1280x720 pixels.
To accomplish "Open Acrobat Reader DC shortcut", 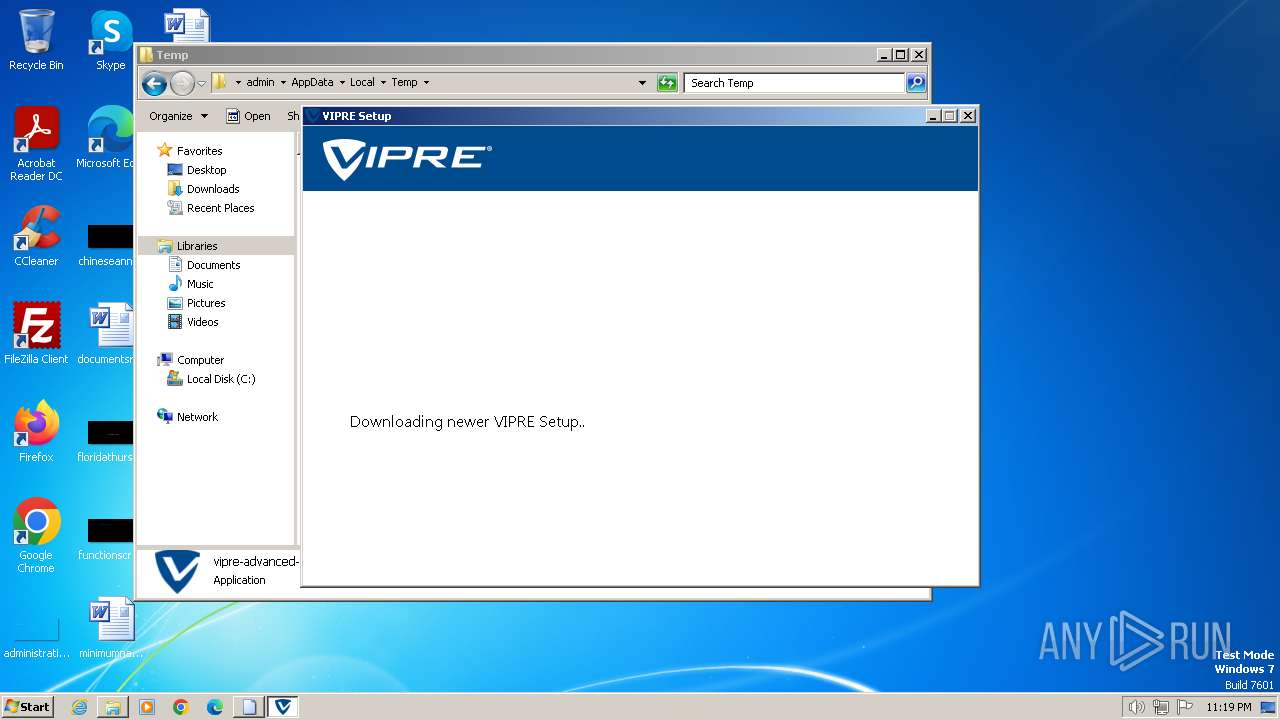I will pyautogui.click(x=36, y=144).
